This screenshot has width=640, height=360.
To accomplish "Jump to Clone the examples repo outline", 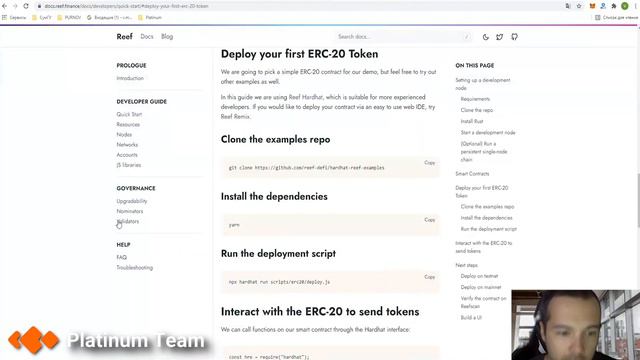I will [488, 207].
